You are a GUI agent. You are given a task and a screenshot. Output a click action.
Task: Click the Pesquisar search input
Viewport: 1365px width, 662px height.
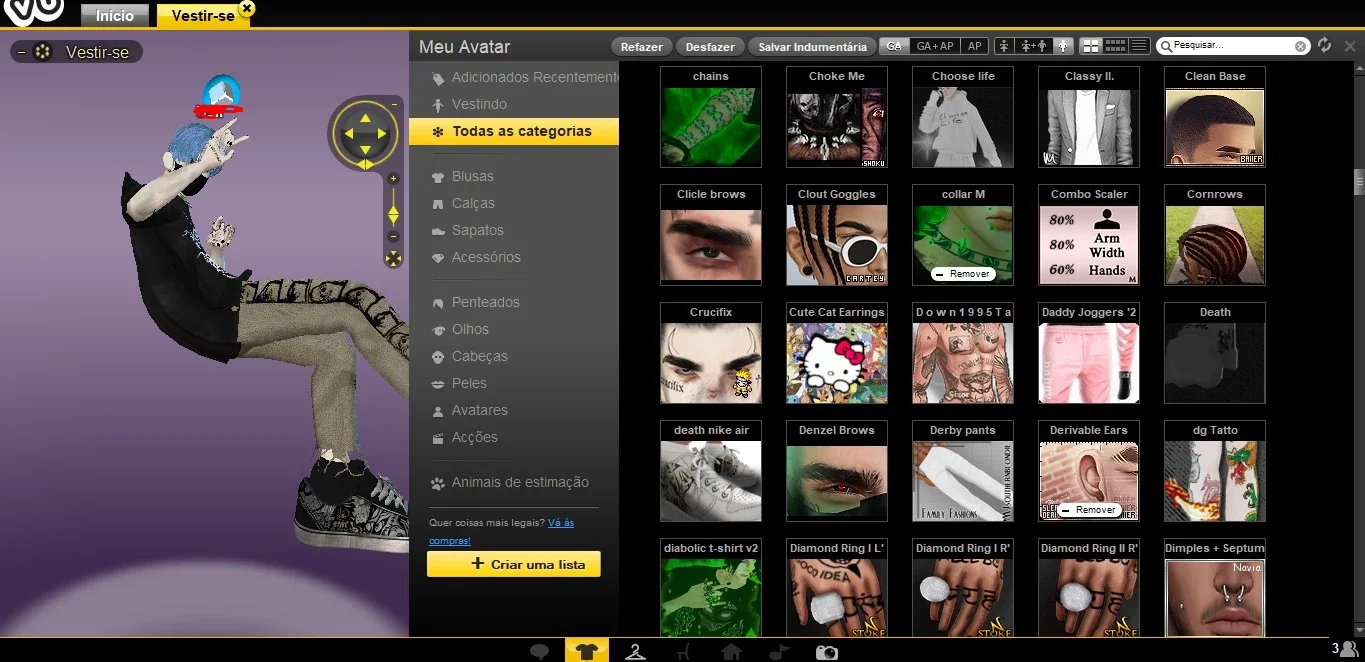tap(1232, 46)
